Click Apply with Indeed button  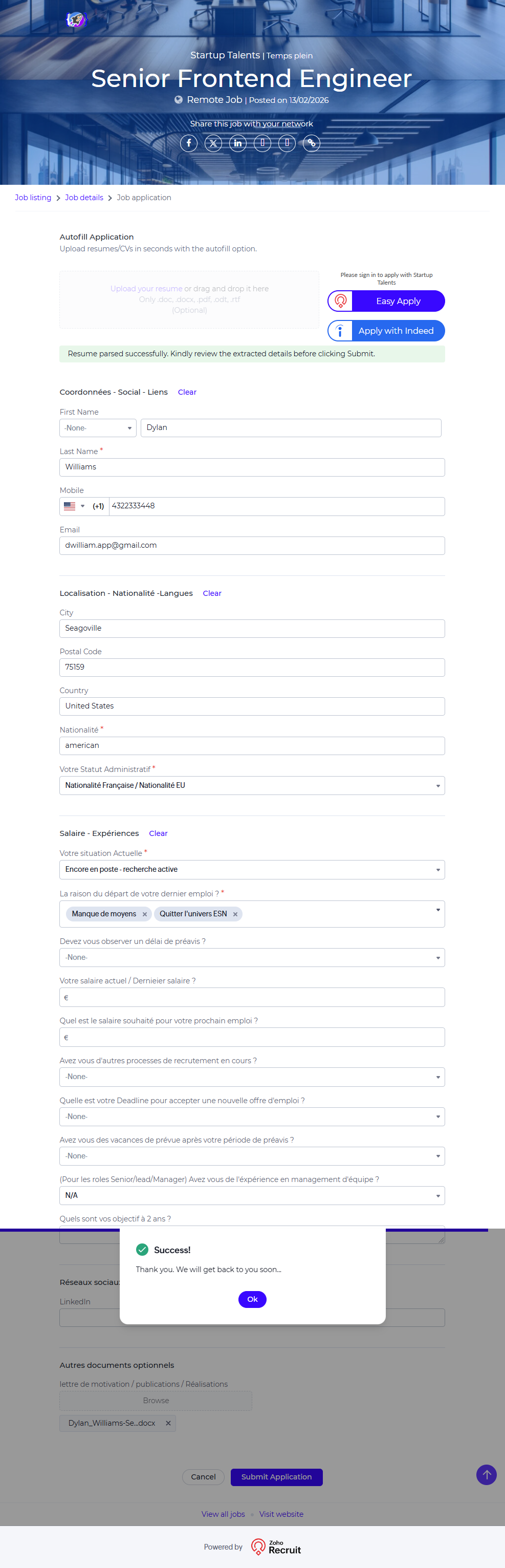pos(386,331)
